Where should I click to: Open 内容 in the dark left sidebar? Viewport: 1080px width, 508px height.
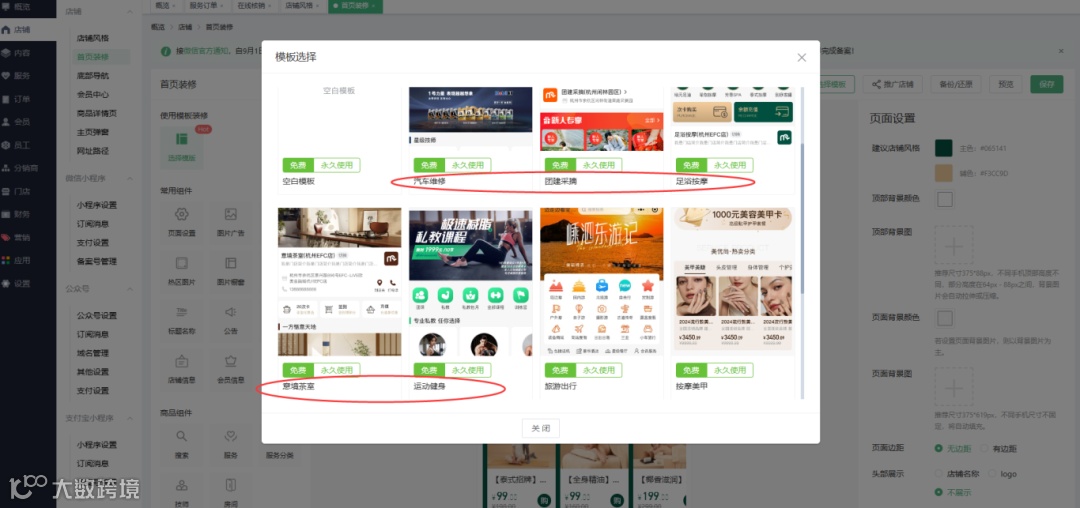tap(17, 52)
